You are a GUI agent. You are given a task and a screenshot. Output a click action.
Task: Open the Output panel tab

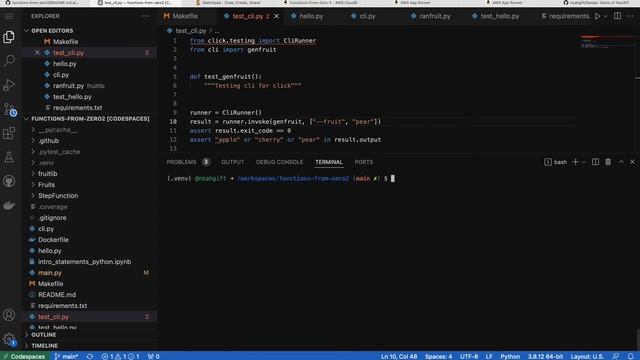[233, 162]
